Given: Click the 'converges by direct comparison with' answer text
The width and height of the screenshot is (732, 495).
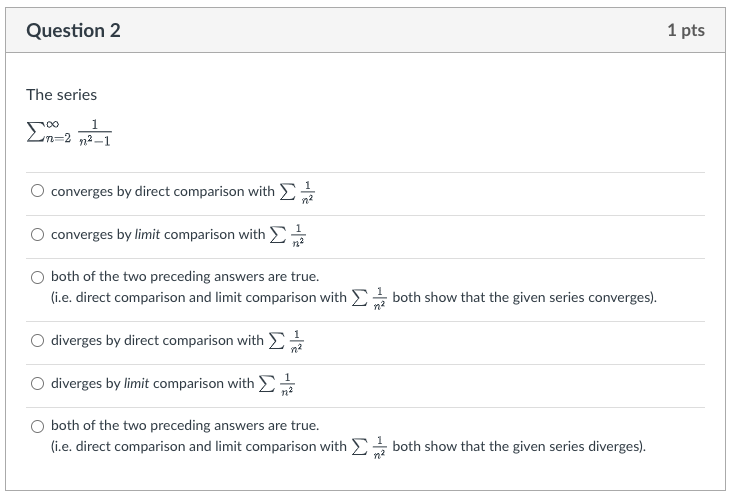Looking at the screenshot, I should click(162, 191).
